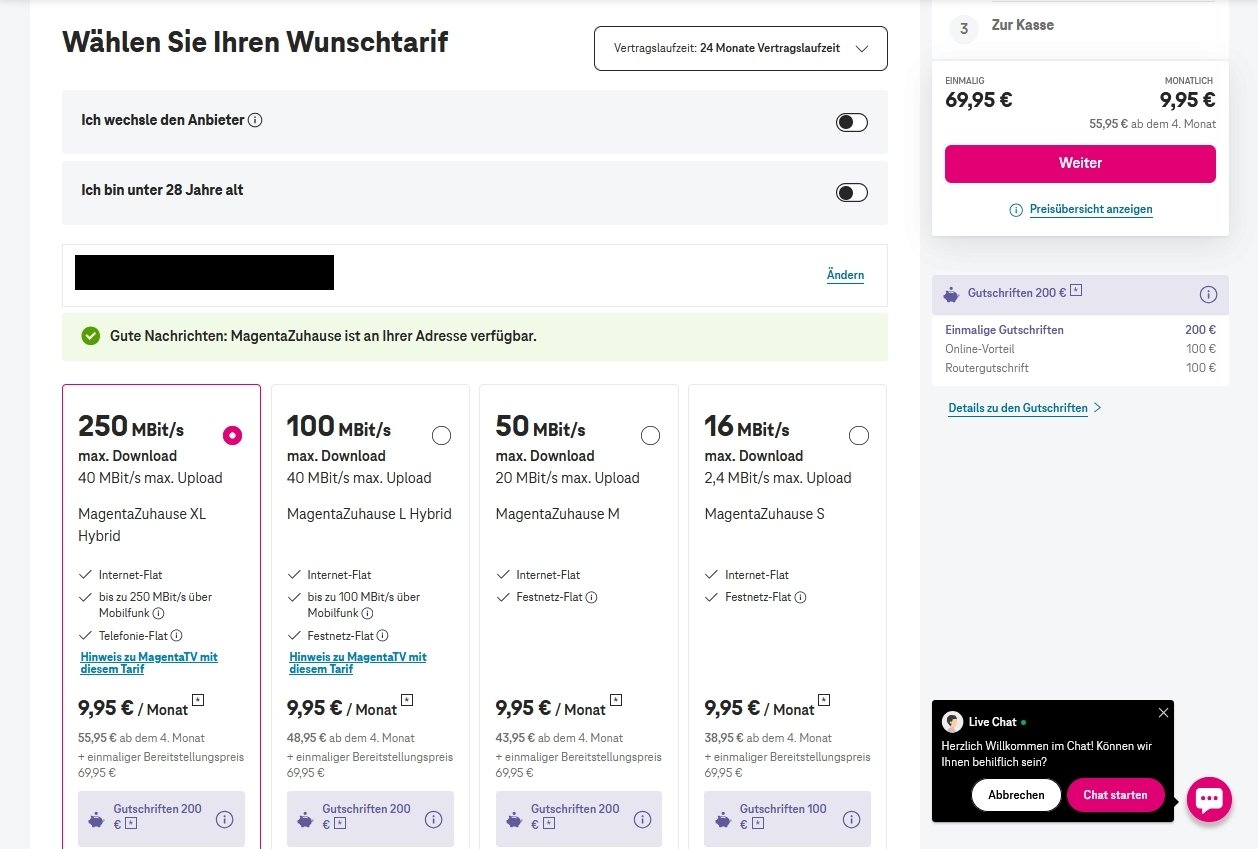This screenshot has height=849, width=1258.
Task: Click info icon next to 'Ich wechsle den Anbieter'
Action: (x=255, y=120)
